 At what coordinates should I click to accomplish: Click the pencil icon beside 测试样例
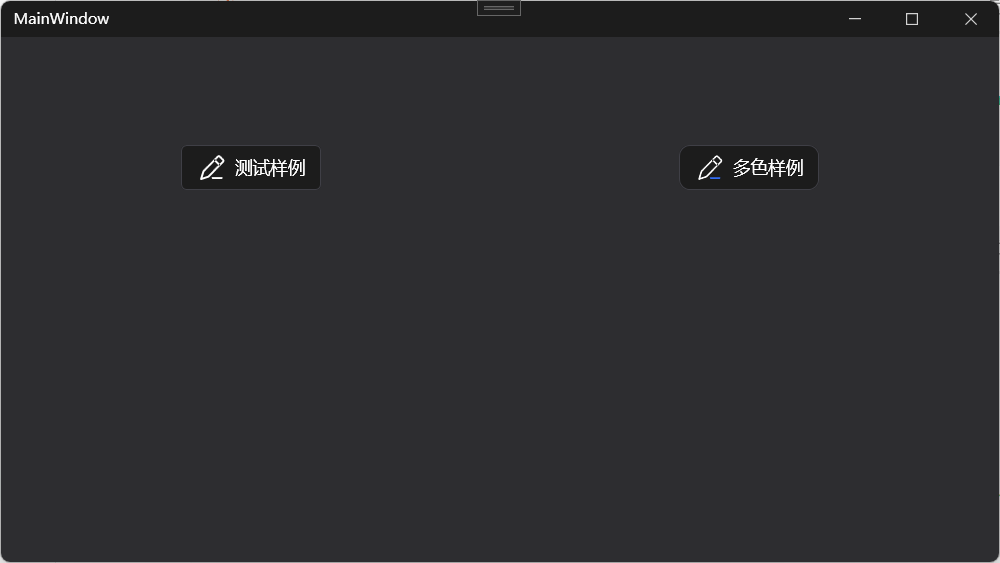212,168
